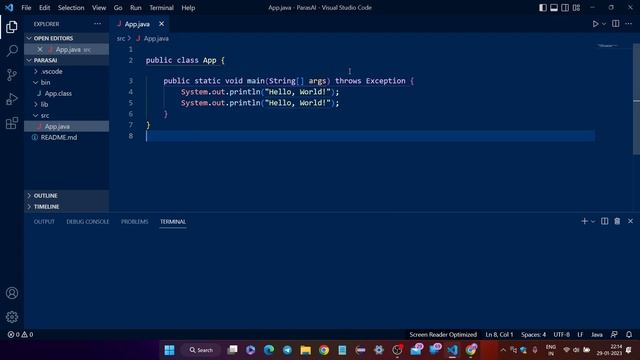The height and width of the screenshot is (360, 640).
Task: Open the Explorer view in activity bar
Action: click(12, 27)
